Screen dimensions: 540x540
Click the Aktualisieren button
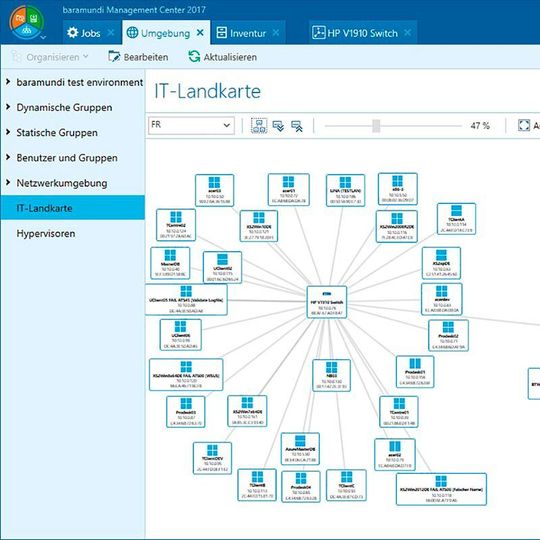point(223,57)
